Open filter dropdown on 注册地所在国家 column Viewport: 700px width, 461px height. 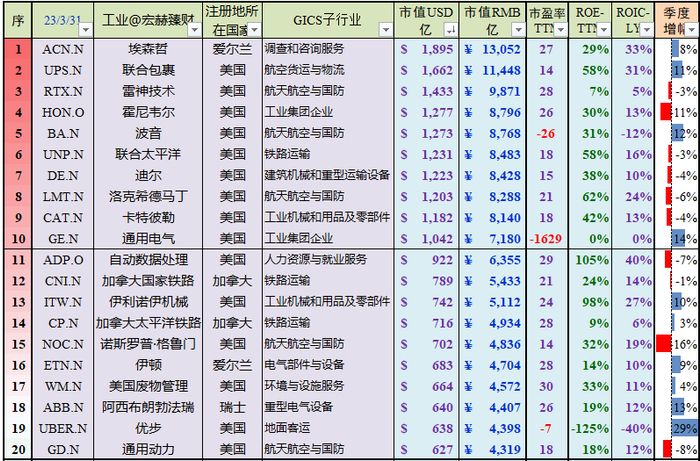point(254,30)
